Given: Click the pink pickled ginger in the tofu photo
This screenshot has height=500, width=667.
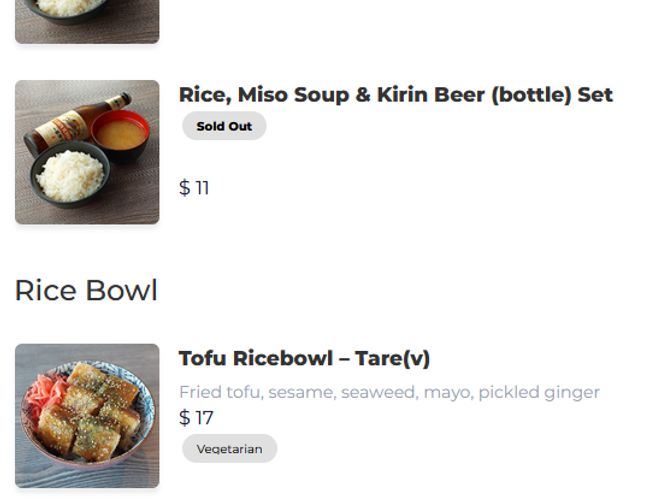Looking at the screenshot, I should click(40, 388).
